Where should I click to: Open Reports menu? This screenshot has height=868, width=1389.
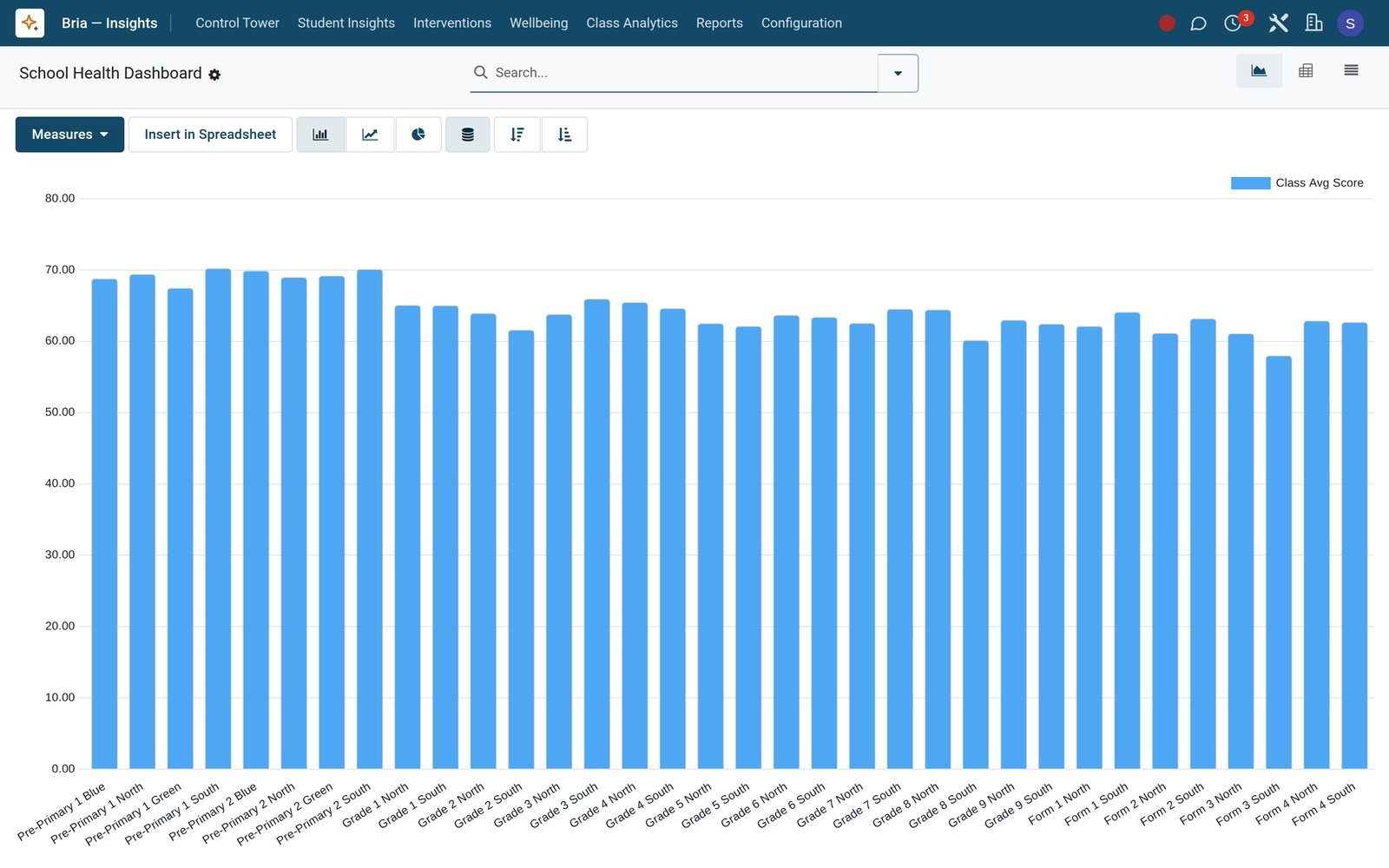[720, 23]
